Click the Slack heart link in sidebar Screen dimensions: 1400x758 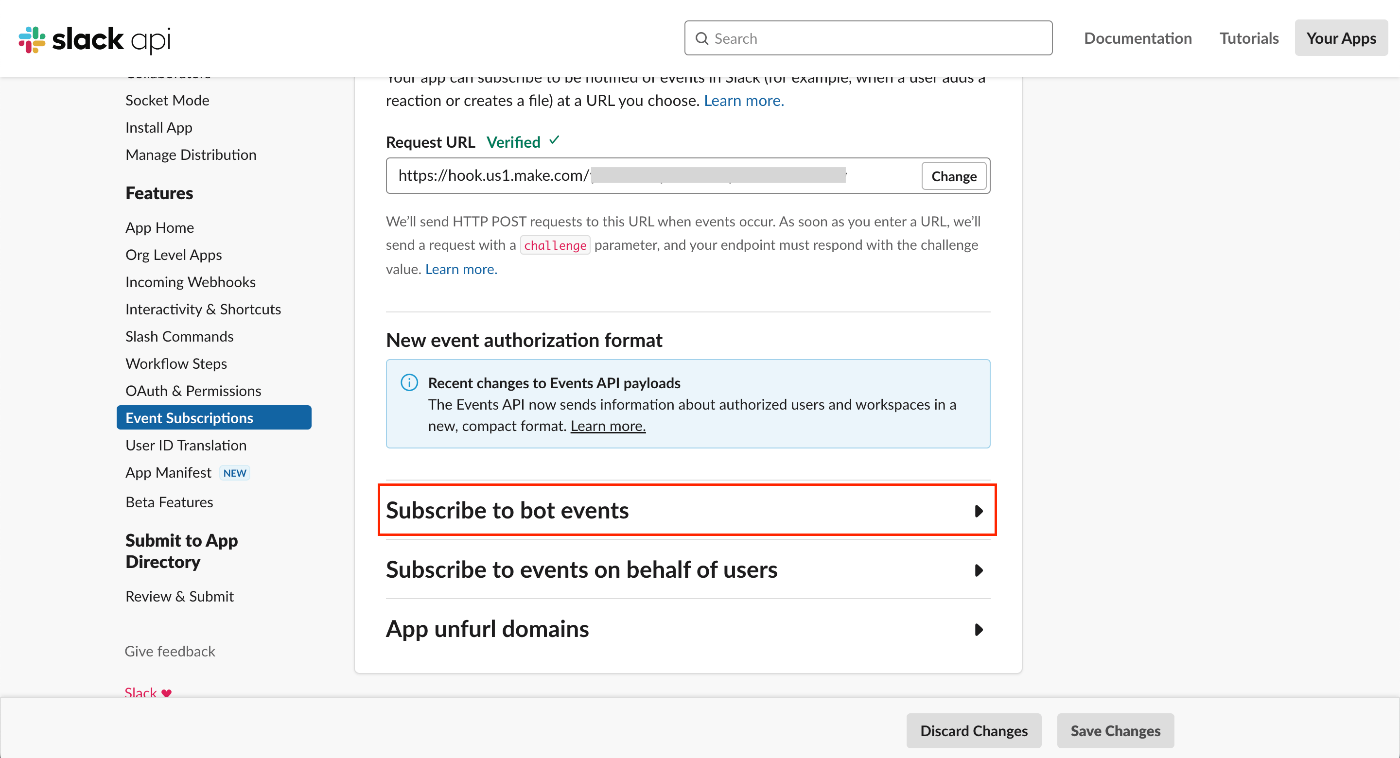(x=148, y=692)
